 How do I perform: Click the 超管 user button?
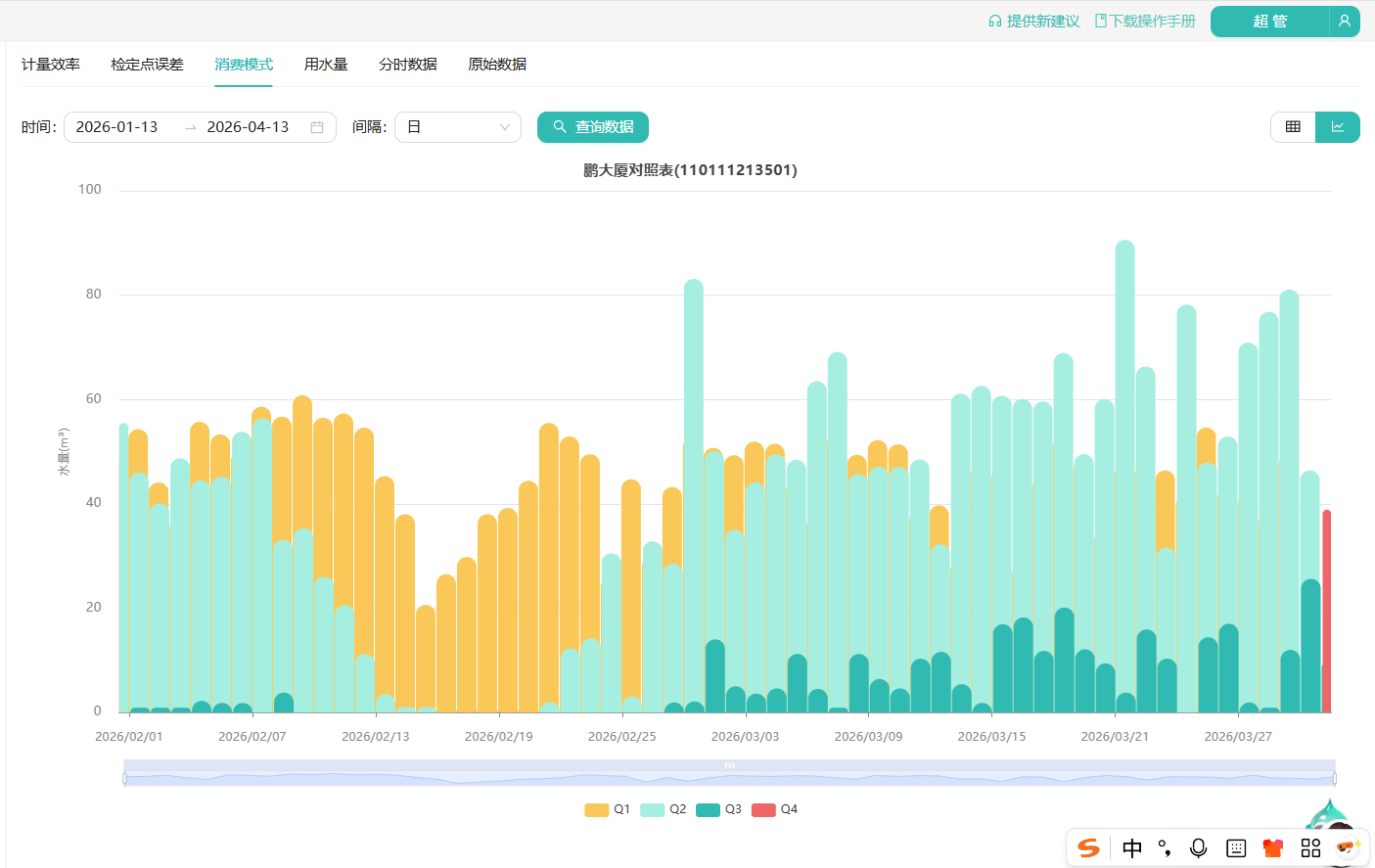(x=1270, y=22)
